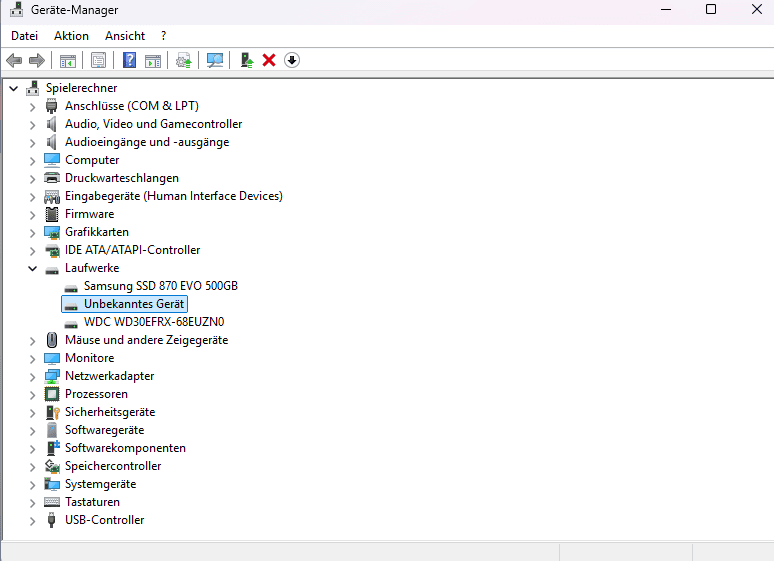The width and height of the screenshot is (774, 561).
Task: Toggle the action pane toolbar icon
Action: click(153, 61)
